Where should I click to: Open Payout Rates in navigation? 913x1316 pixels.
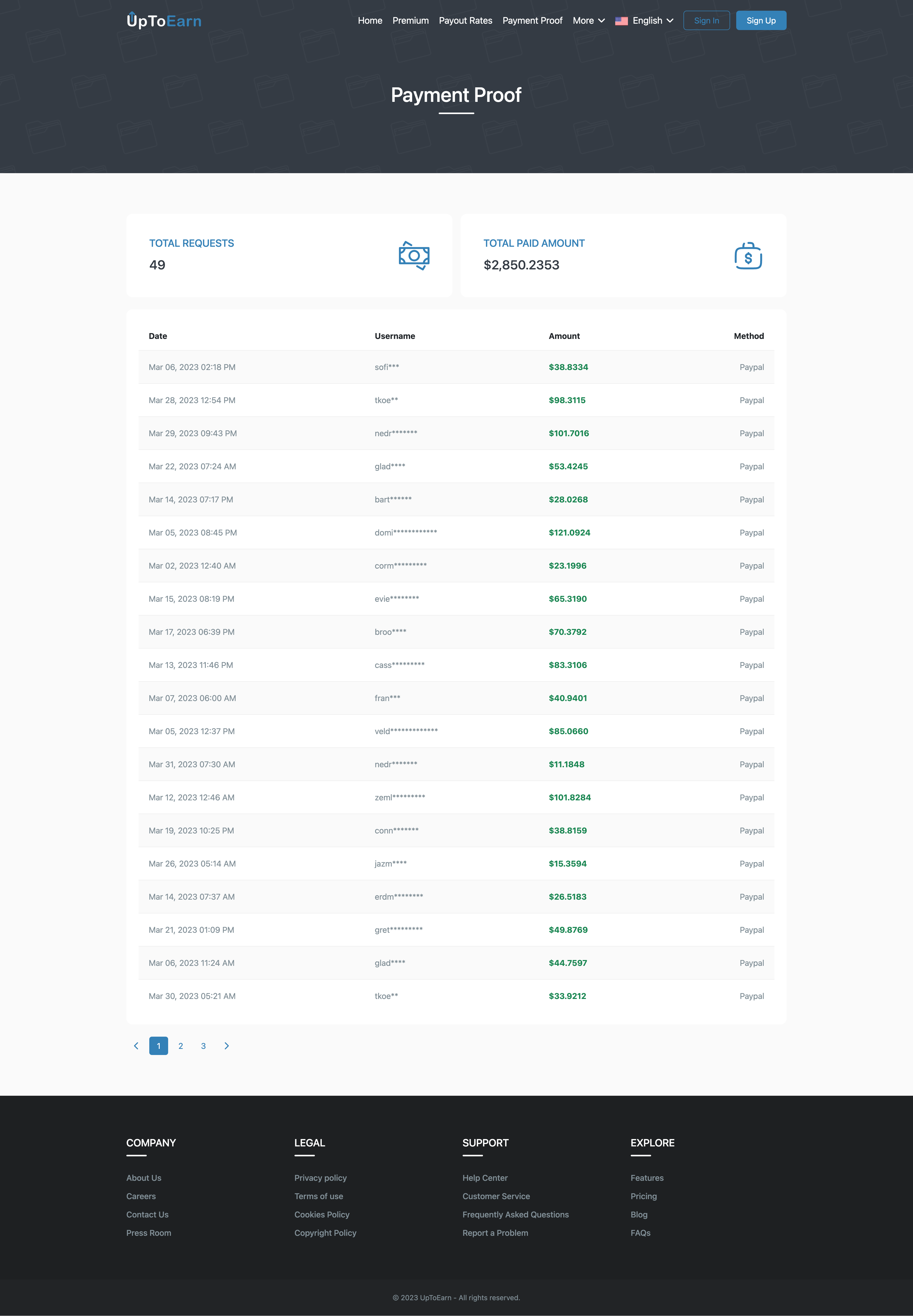pyautogui.click(x=465, y=21)
